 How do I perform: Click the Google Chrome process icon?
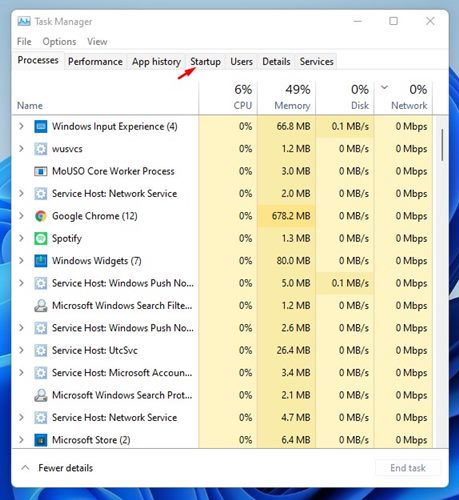pyautogui.click(x=41, y=216)
